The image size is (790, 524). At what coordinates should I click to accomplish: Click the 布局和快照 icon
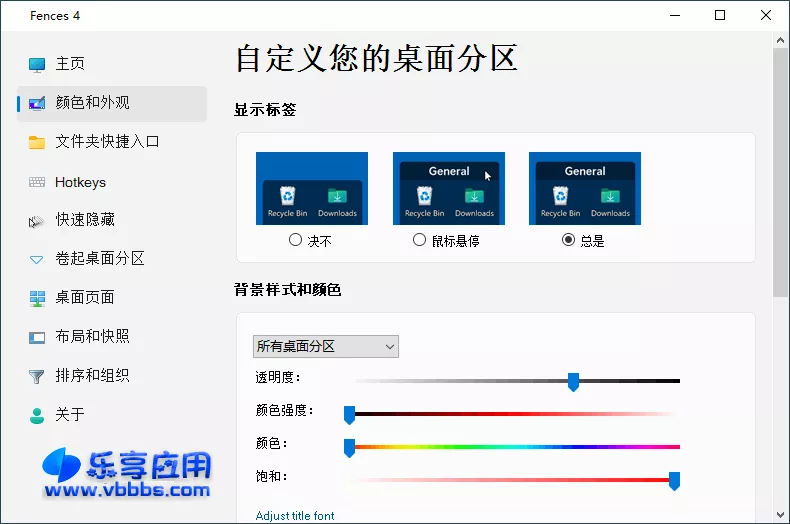(x=37, y=337)
